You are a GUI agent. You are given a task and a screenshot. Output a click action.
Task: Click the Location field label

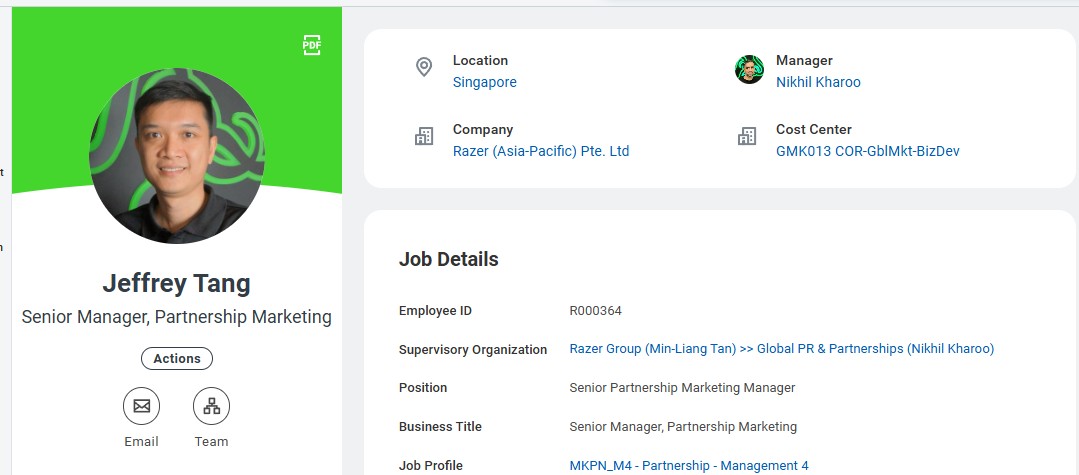[x=480, y=61]
